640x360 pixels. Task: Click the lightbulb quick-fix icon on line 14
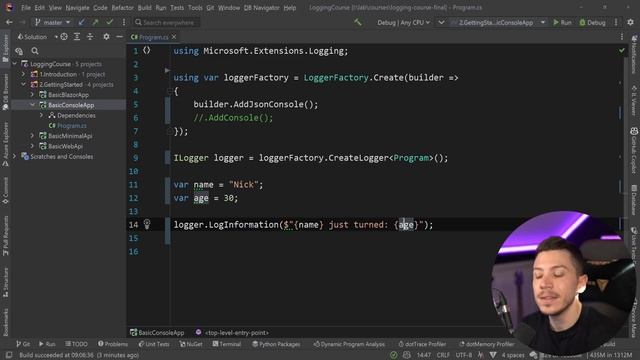click(x=147, y=224)
